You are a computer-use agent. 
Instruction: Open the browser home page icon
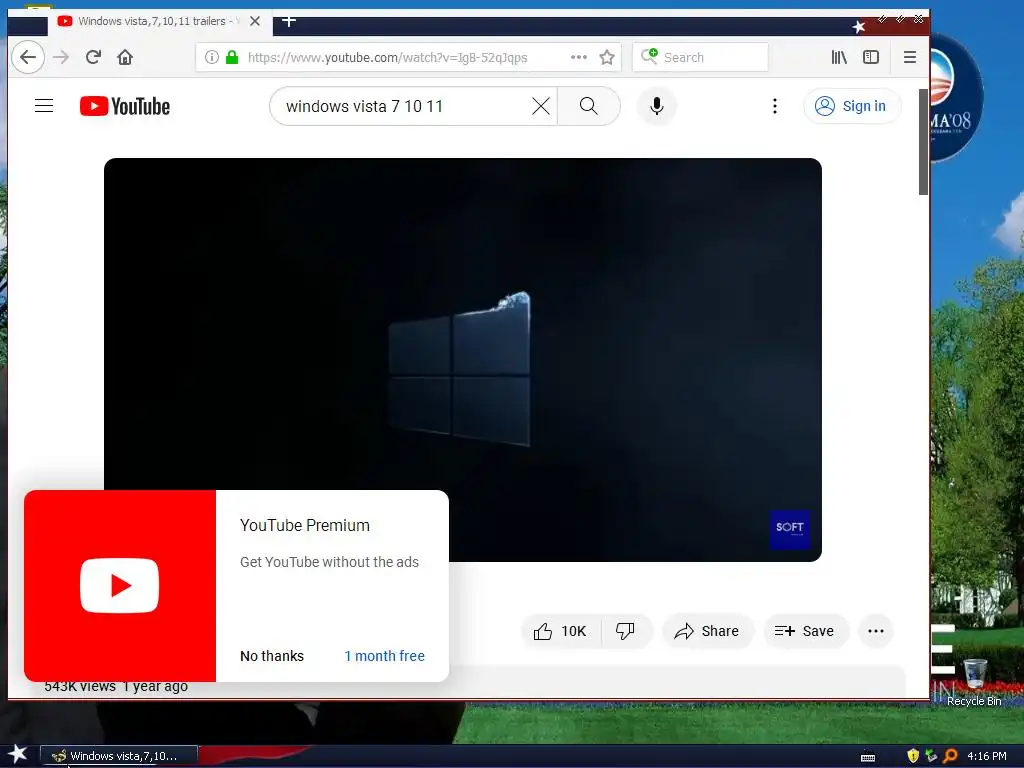click(125, 57)
